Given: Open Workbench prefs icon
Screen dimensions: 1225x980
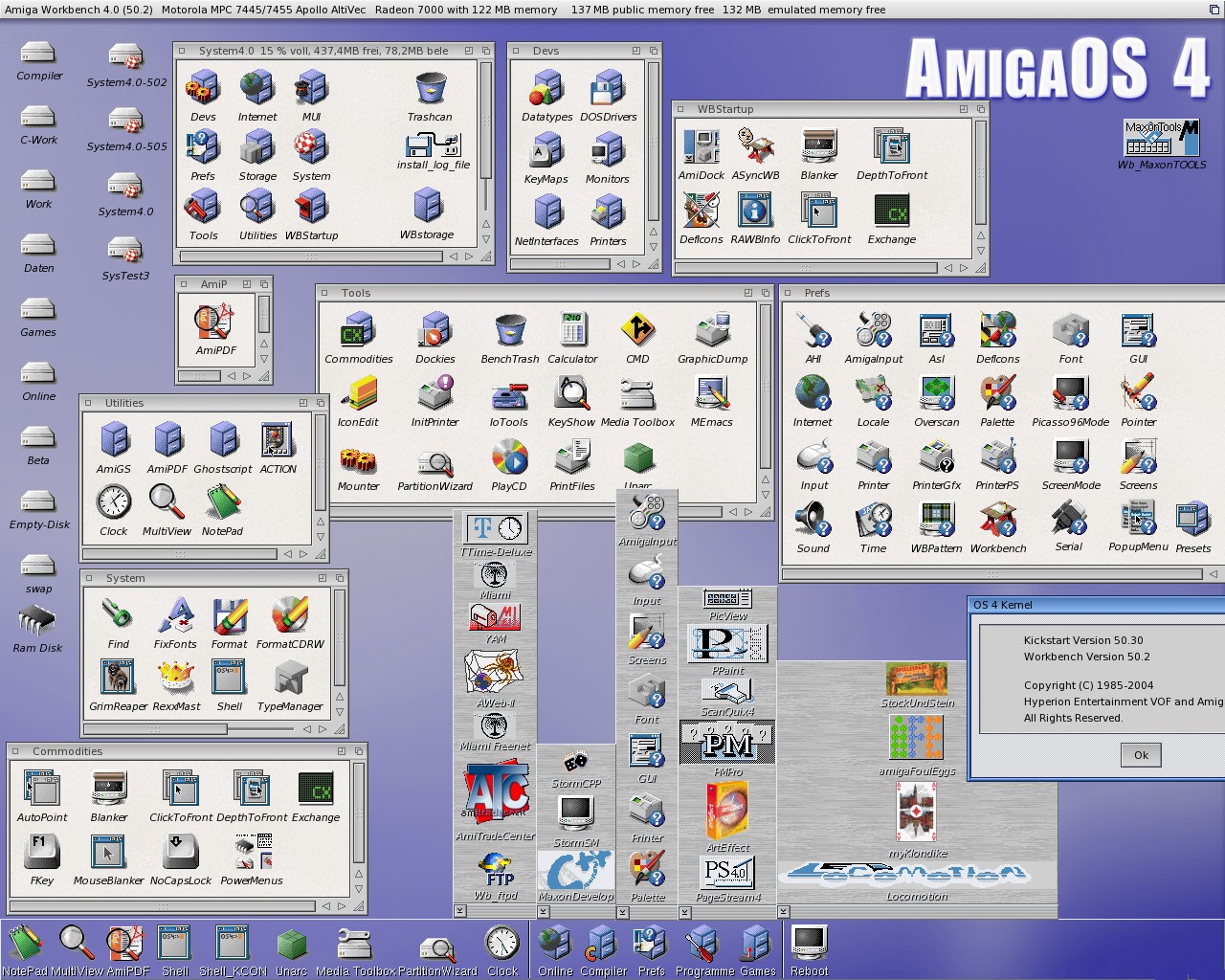Looking at the screenshot, I should tap(997, 521).
